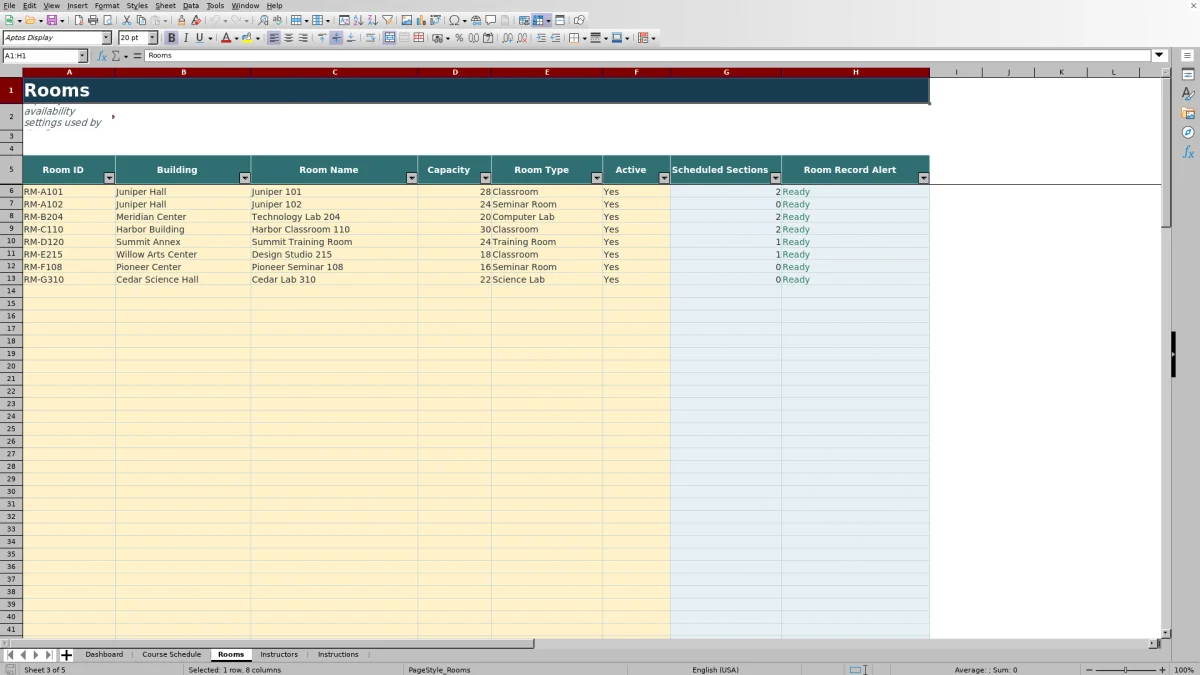
Task: Toggle Align Left
Action: coord(273,38)
